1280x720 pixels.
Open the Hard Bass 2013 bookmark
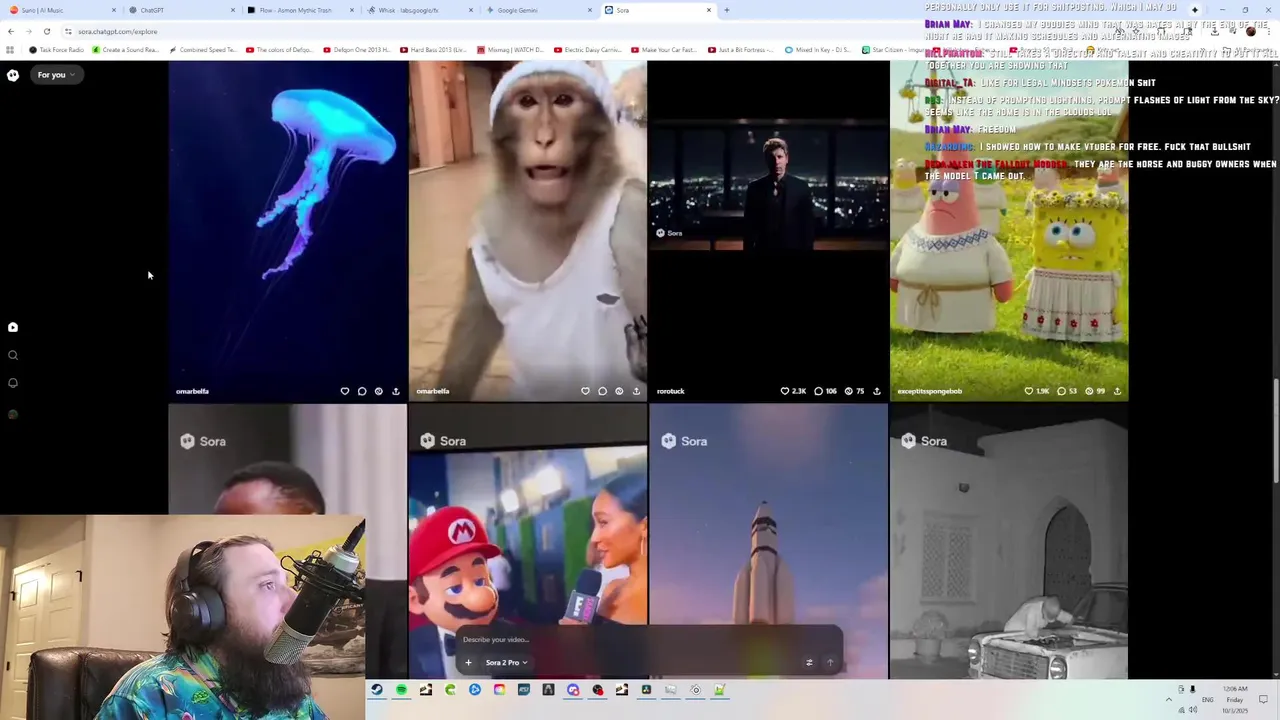pyautogui.click(x=433, y=49)
